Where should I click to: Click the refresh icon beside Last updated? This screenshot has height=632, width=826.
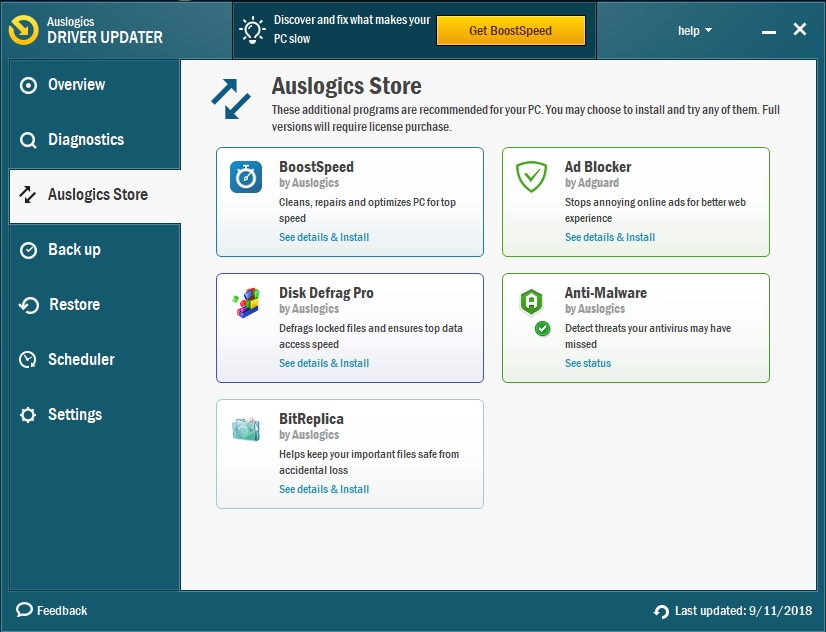(x=661, y=611)
